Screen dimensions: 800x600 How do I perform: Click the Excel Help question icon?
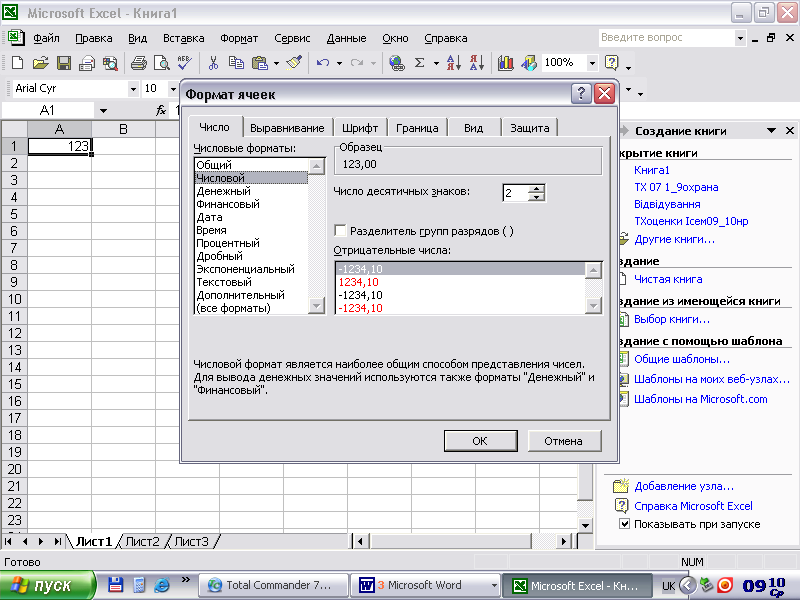(x=611, y=63)
